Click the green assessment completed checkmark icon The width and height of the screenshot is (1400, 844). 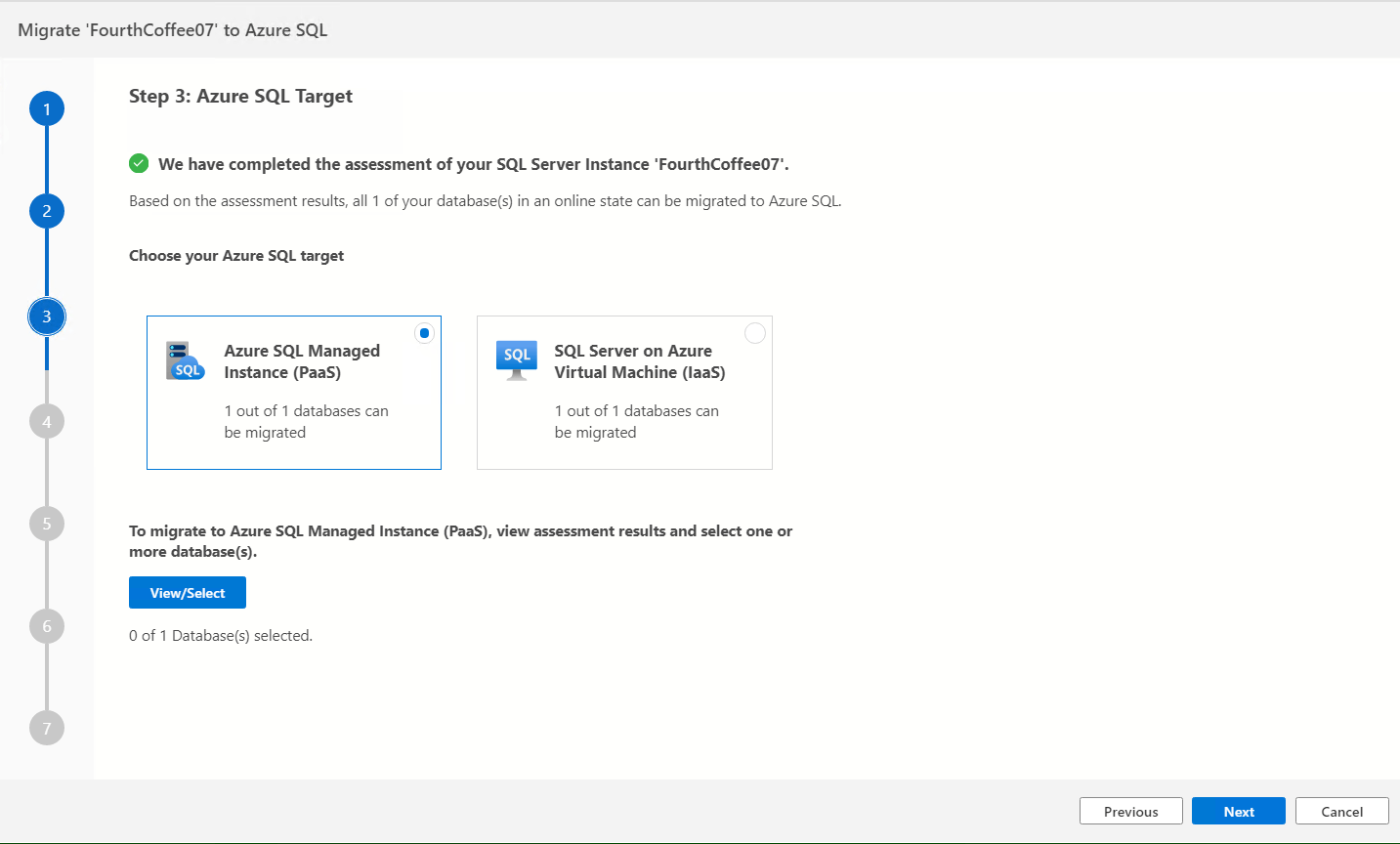click(139, 164)
